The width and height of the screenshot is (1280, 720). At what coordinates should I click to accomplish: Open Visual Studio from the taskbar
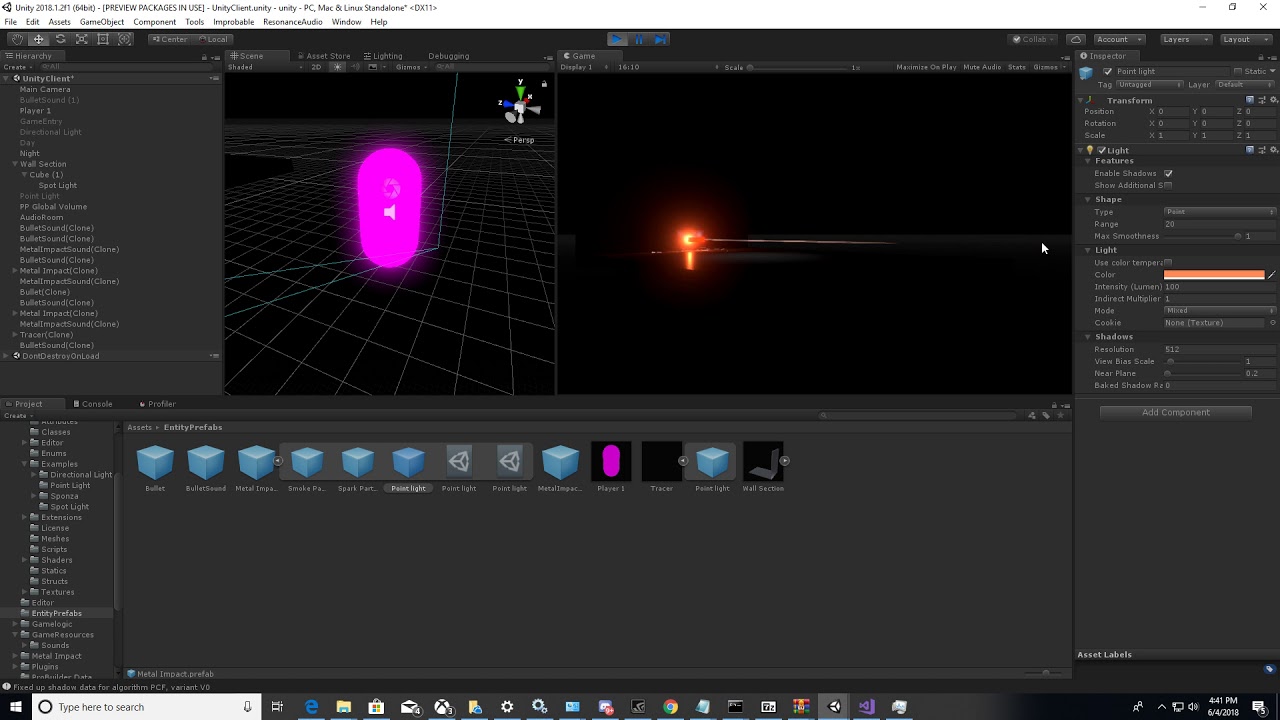tap(866, 707)
